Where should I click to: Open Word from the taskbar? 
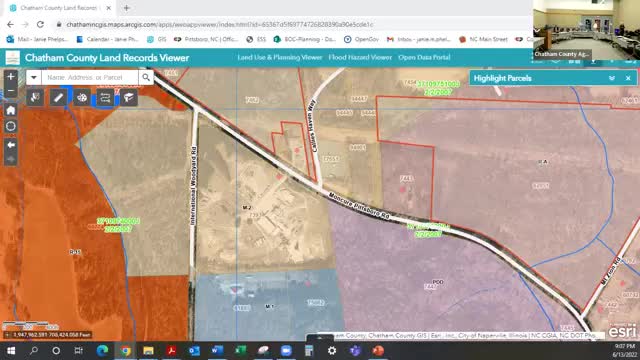[217, 351]
